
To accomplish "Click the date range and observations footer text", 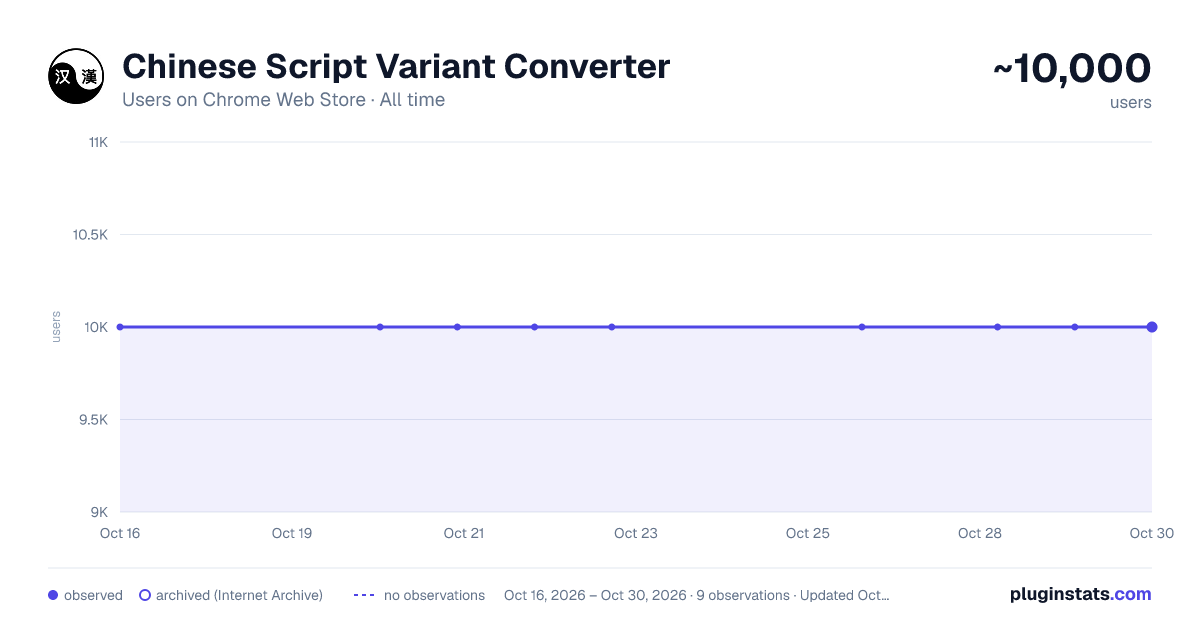I will (697, 595).
